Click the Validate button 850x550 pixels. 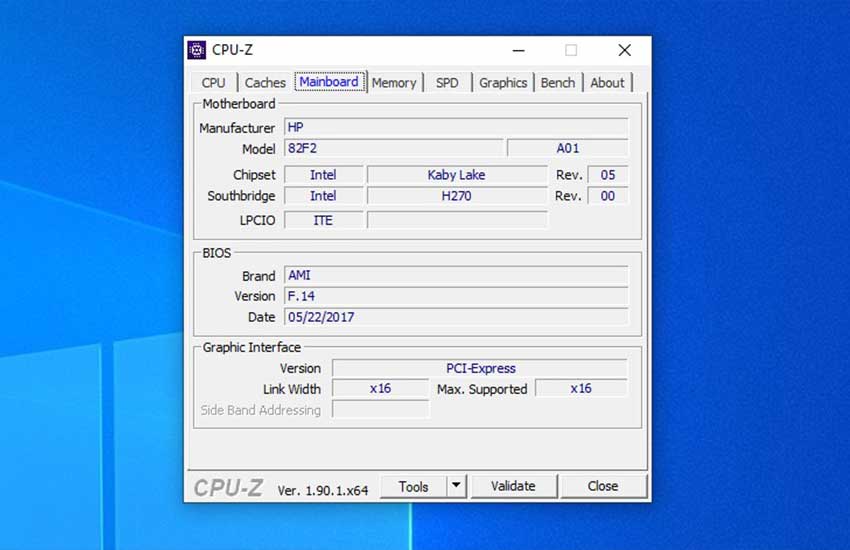[513, 486]
